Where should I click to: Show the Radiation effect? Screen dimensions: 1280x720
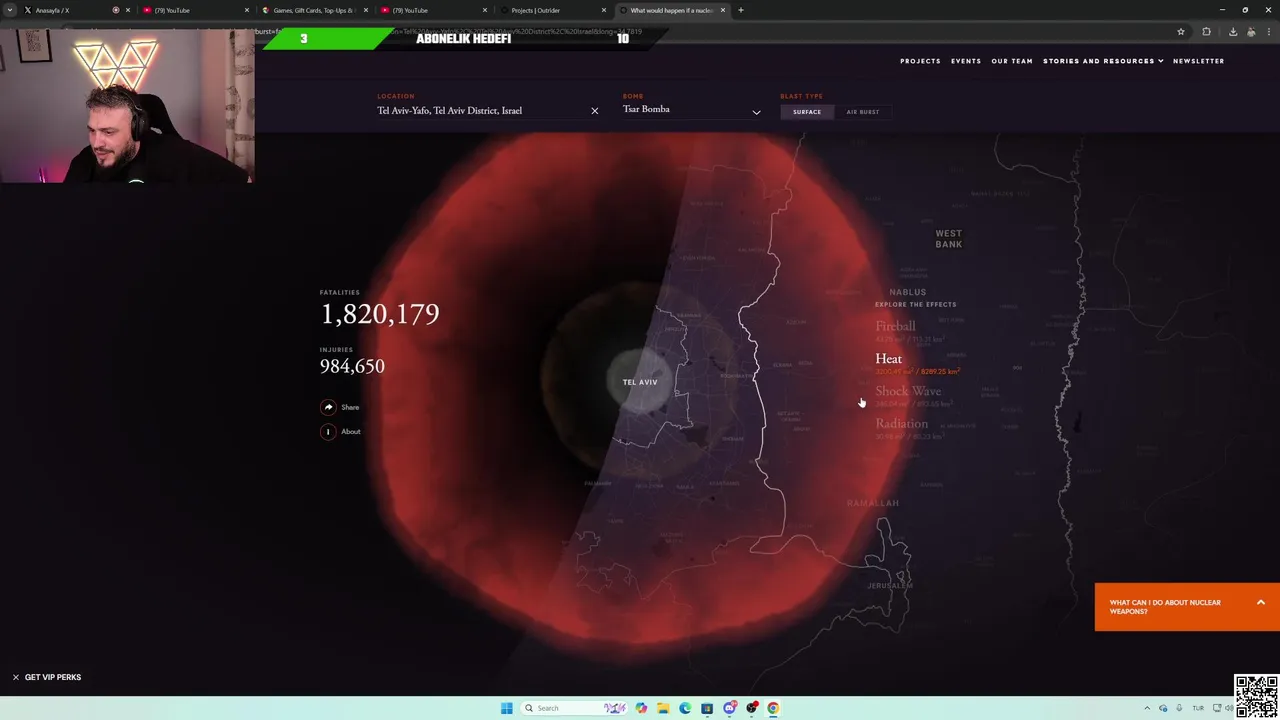[x=901, y=423]
